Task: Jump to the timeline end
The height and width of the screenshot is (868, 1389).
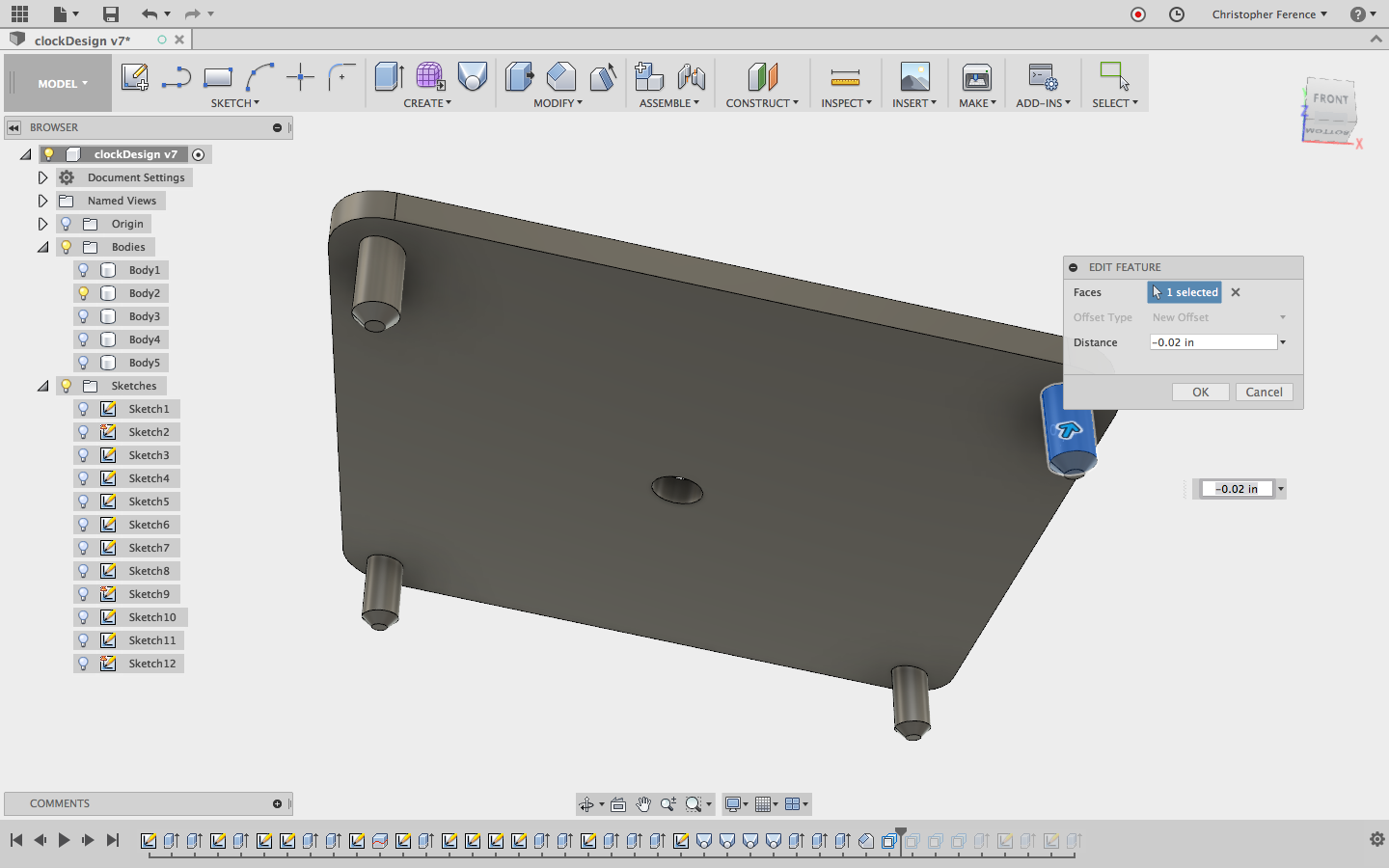Action: coord(113,840)
